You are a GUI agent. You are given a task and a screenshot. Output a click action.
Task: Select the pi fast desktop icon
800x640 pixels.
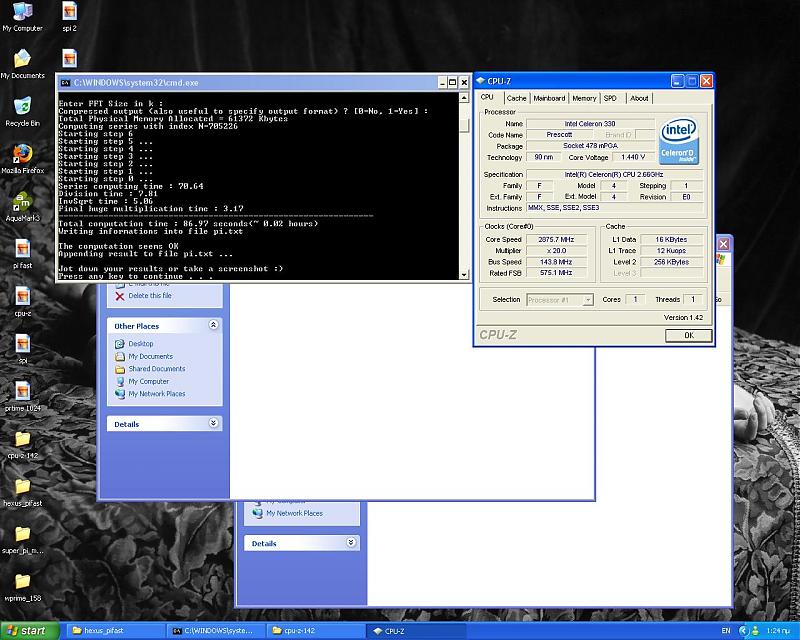(x=22, y=254)
